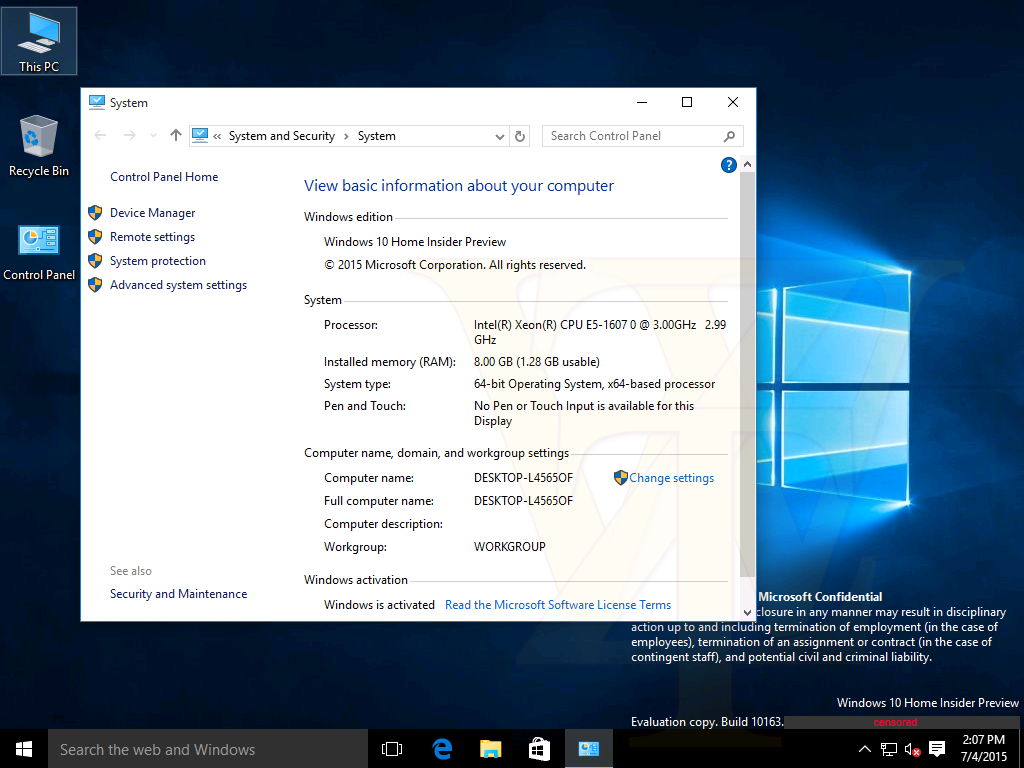This screenshot has height=768, width=1024.
Task: Open Device Manager link
Action: (152, 213)
